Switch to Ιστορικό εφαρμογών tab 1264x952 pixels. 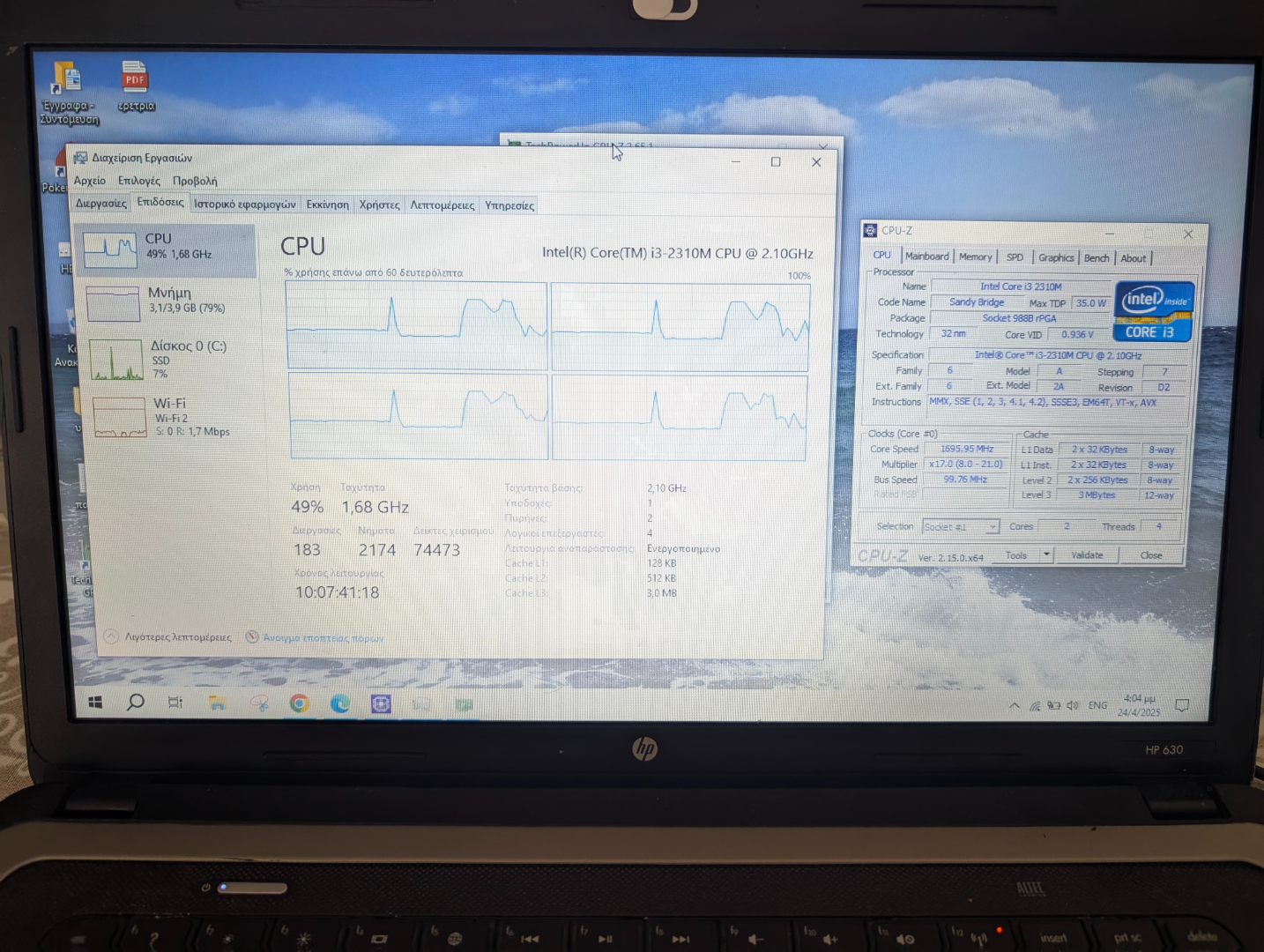245,205
